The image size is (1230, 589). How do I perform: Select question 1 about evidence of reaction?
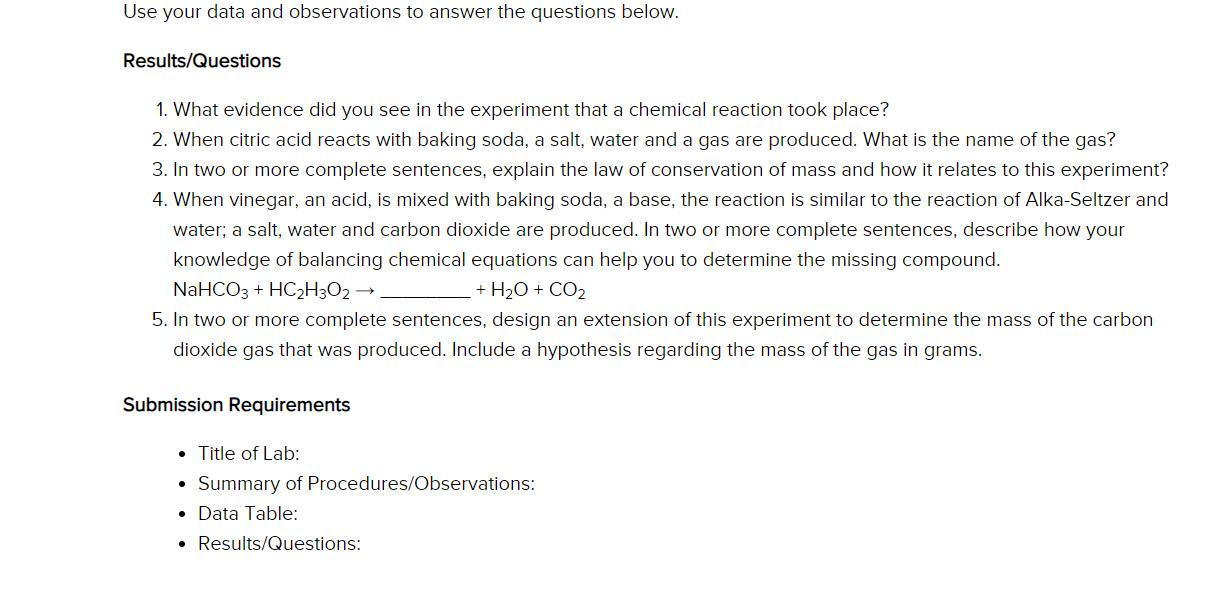pyautogui.click(x=530, y=110)
